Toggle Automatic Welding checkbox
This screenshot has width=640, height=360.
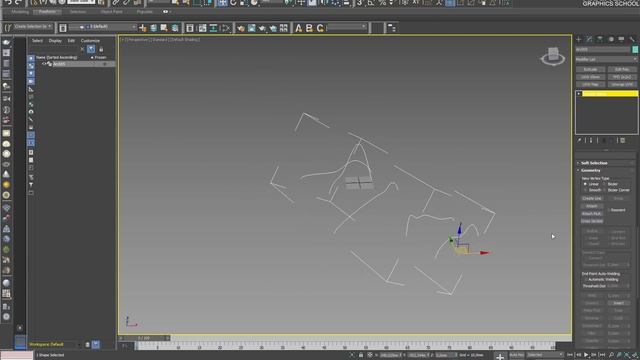(586, 280)
